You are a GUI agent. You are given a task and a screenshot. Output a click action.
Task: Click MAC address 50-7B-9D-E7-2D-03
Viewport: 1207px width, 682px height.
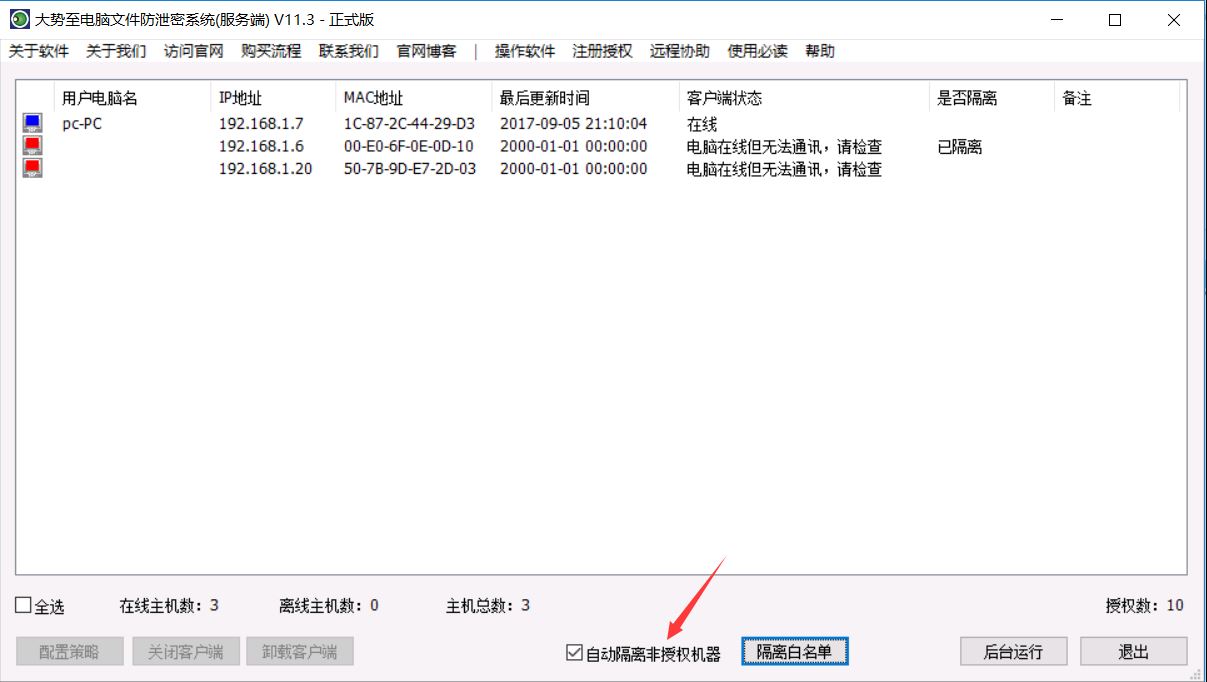point(410,169)
